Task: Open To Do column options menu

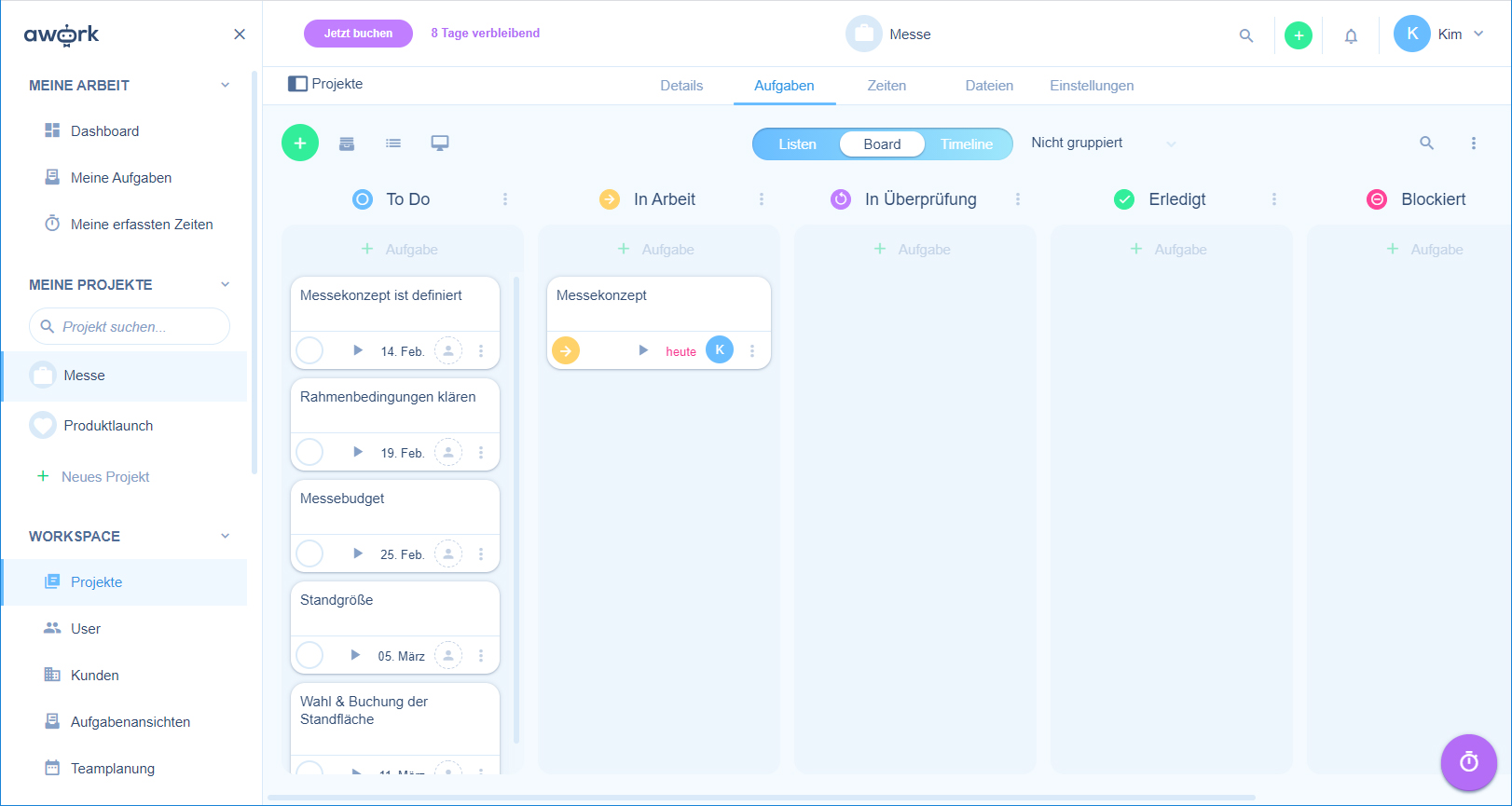Action: tap(505, 199)
